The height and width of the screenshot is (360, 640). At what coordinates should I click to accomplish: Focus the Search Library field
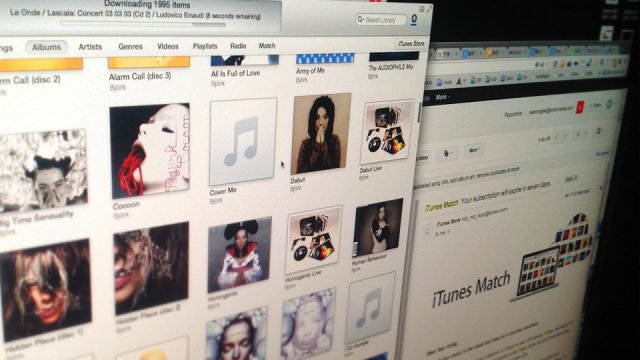[381, 19]
